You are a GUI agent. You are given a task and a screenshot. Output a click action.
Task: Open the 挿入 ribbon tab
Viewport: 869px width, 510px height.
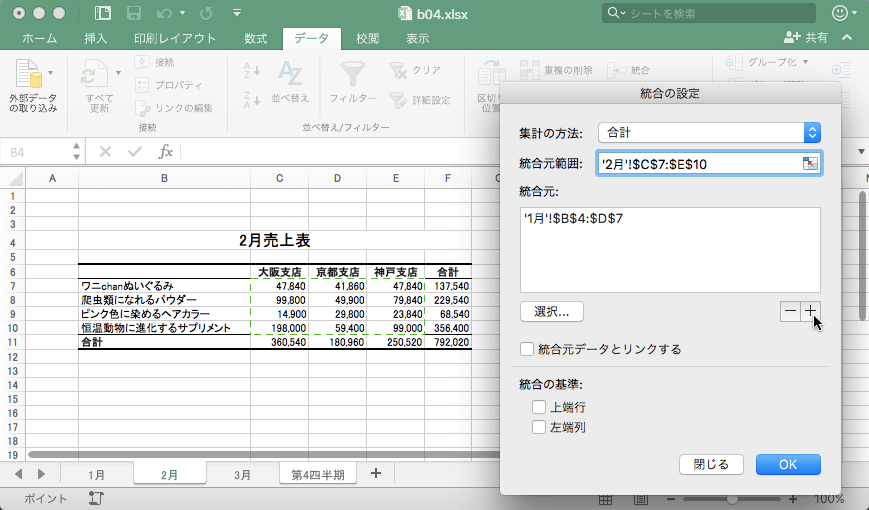[95, 38]
